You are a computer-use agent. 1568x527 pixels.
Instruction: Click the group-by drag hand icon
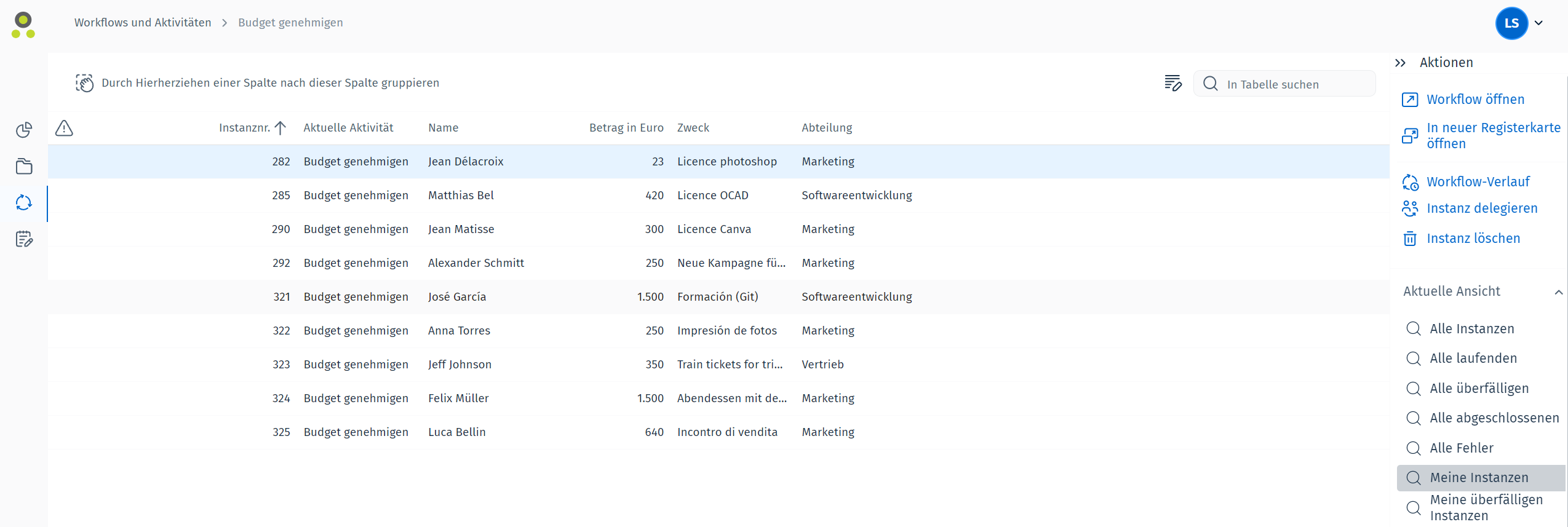coord(84,83)
